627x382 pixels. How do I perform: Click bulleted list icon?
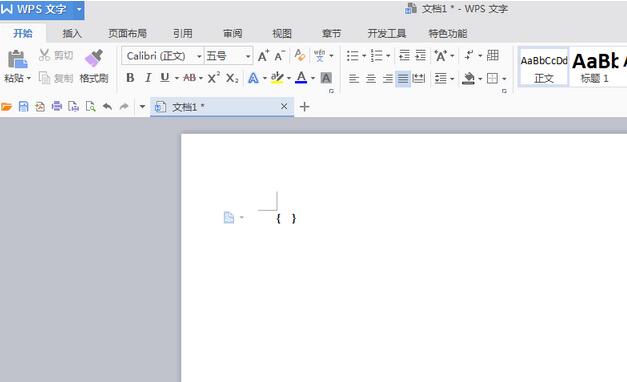coord(352,56)
